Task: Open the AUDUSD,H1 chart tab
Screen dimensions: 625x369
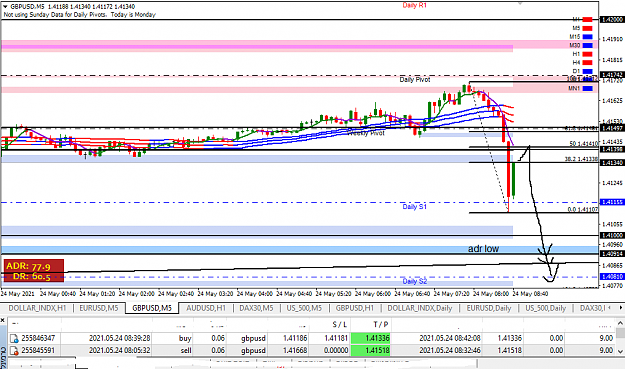Action: click(x=206, y=308)
